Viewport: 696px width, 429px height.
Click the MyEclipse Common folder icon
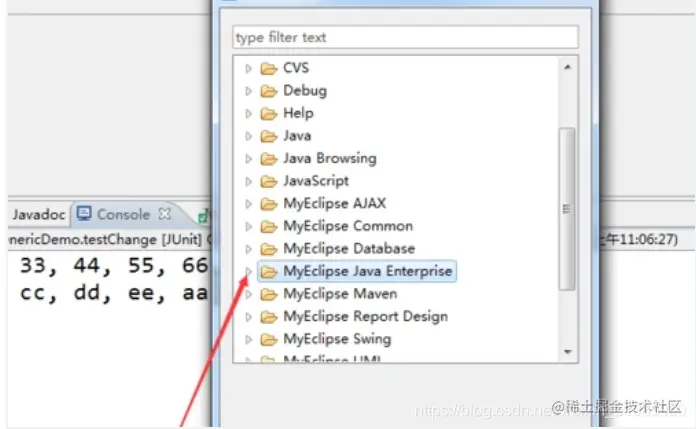click(269, 226)
